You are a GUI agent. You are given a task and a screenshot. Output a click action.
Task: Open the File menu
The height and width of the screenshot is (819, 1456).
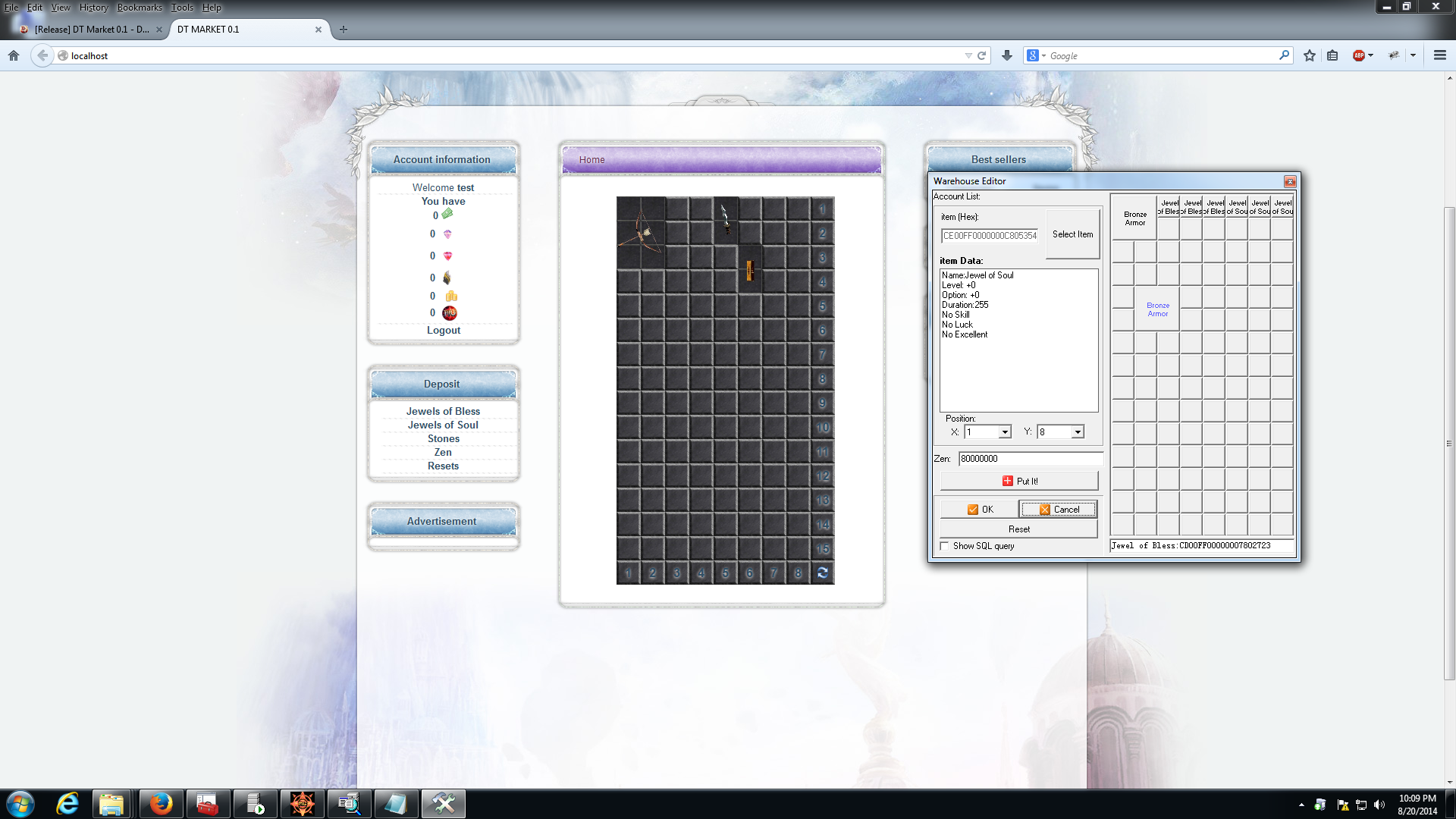tap(11, 8)
